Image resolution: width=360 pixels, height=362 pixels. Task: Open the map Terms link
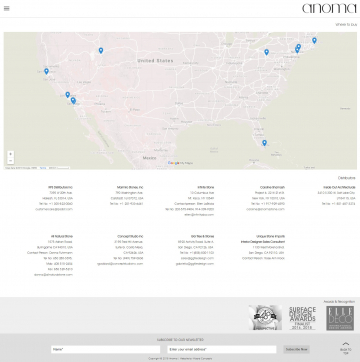(x=43, y=168)
